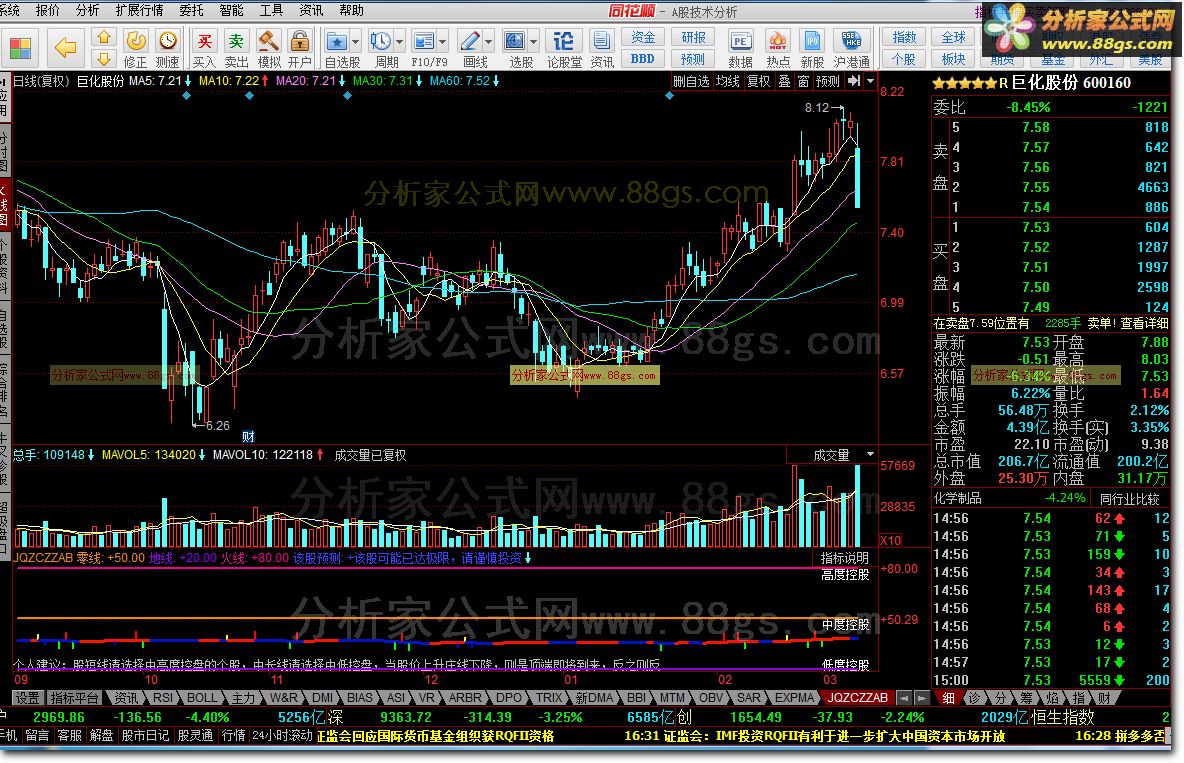Expand the 选股 dropdown arrow
Viewport: 1184px width, 763px height.
tap(534, 42)
